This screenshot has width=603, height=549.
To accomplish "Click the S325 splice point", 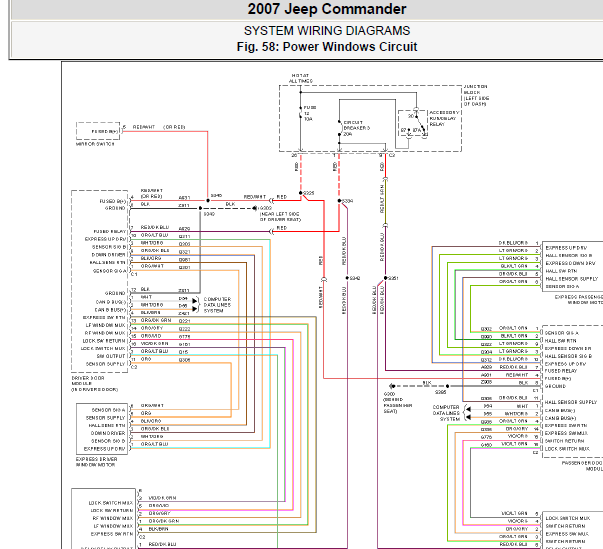I will (300, 193).
